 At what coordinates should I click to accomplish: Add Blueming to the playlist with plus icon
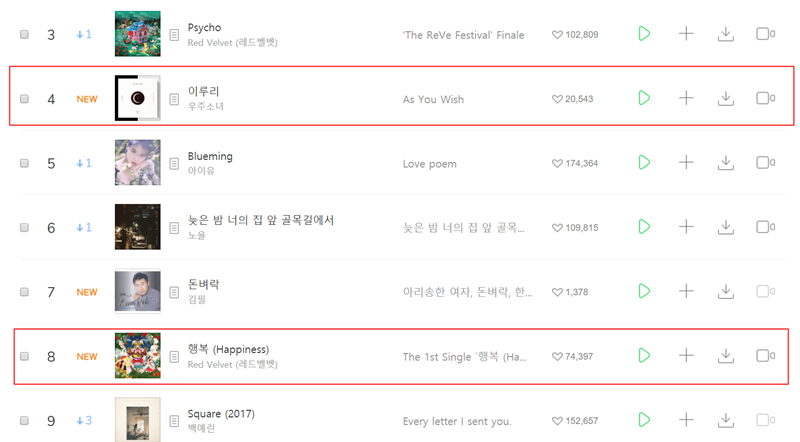[x=686, y=162]
